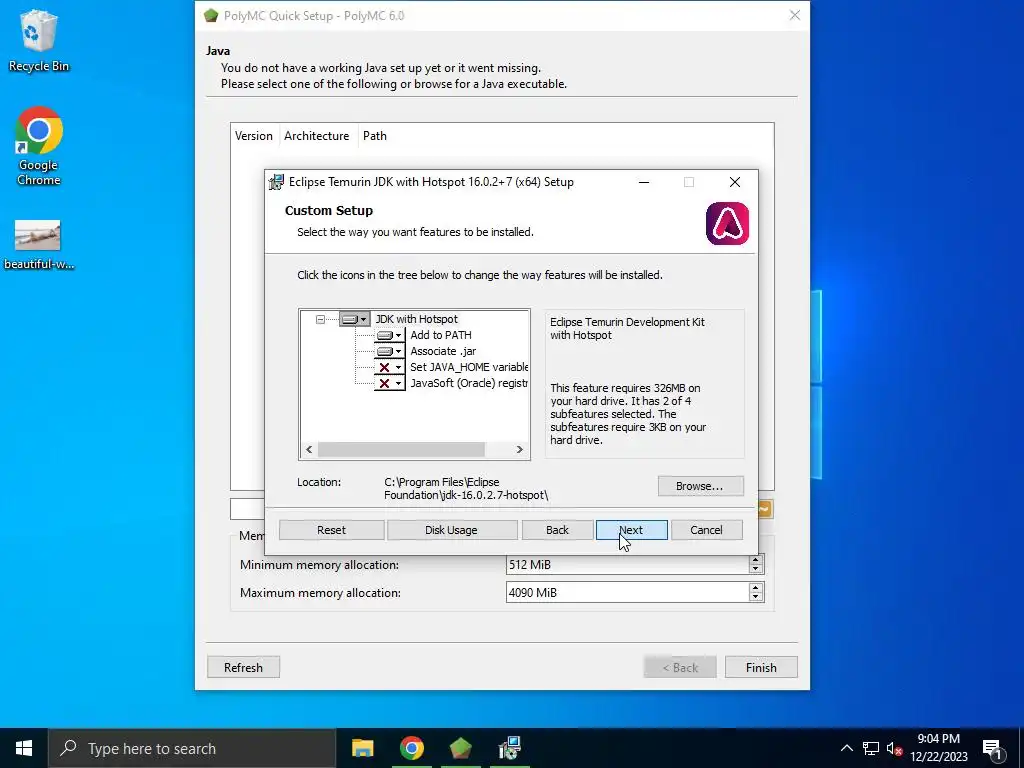Viewport: 1024px width, 768px height.
Task: Click the feature description text 'Eclipse Temurin Development Kit'
Action: [627, 322]
